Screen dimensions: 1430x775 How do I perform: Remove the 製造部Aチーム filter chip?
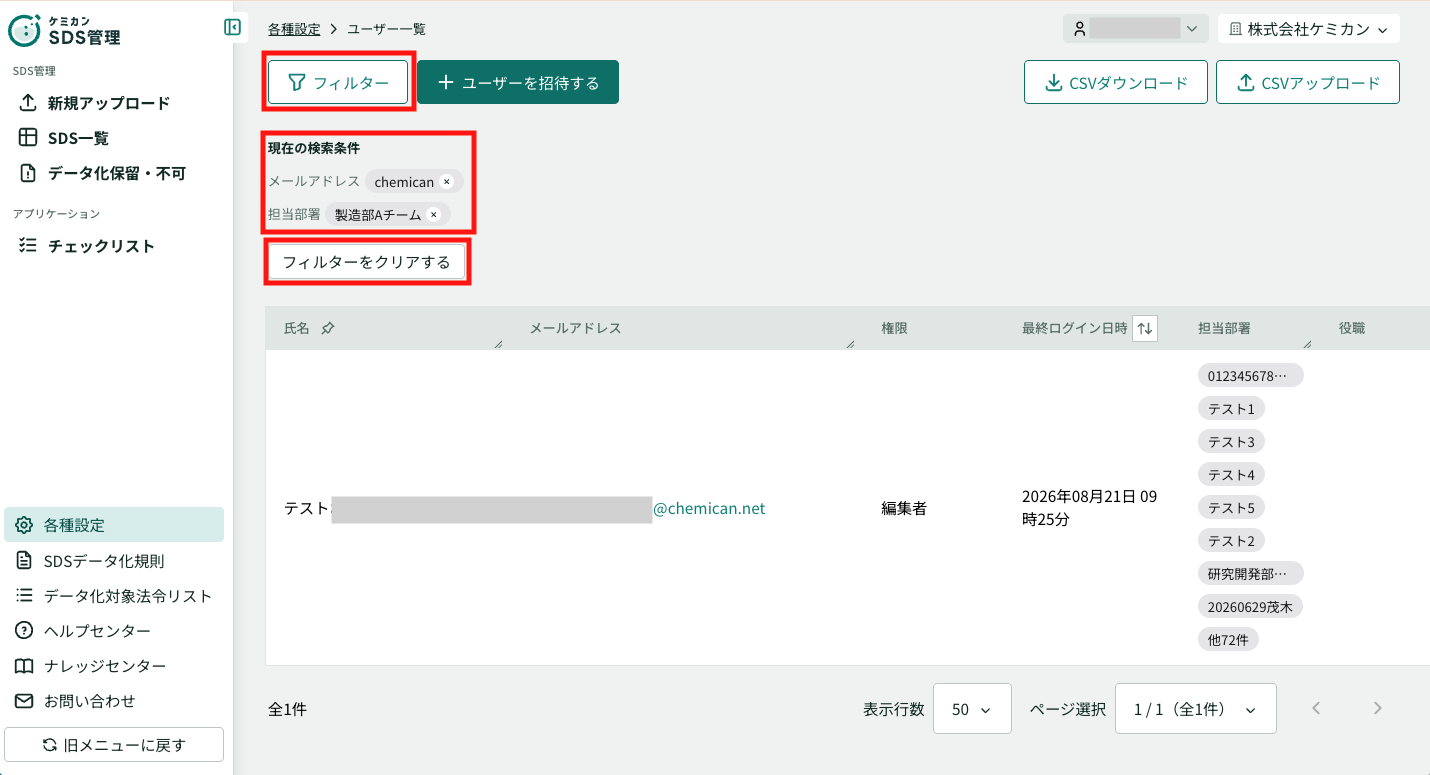pyautogui.click(x=433, y=214)
